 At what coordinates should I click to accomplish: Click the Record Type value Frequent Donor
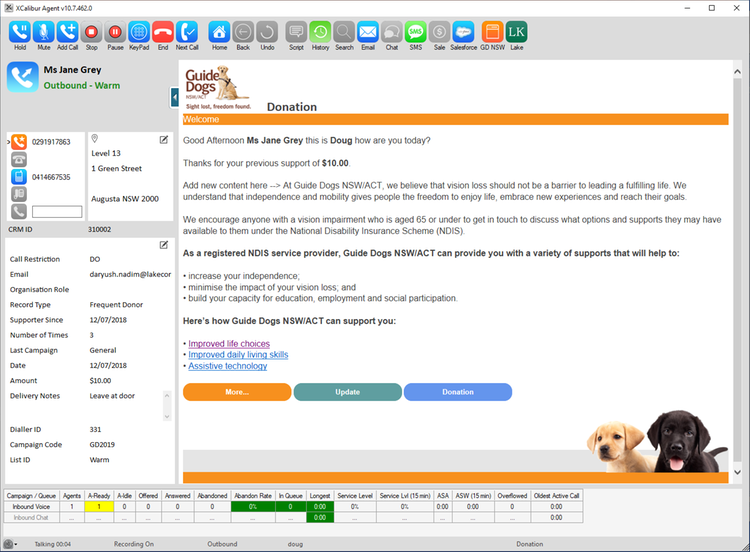point(116,305)
